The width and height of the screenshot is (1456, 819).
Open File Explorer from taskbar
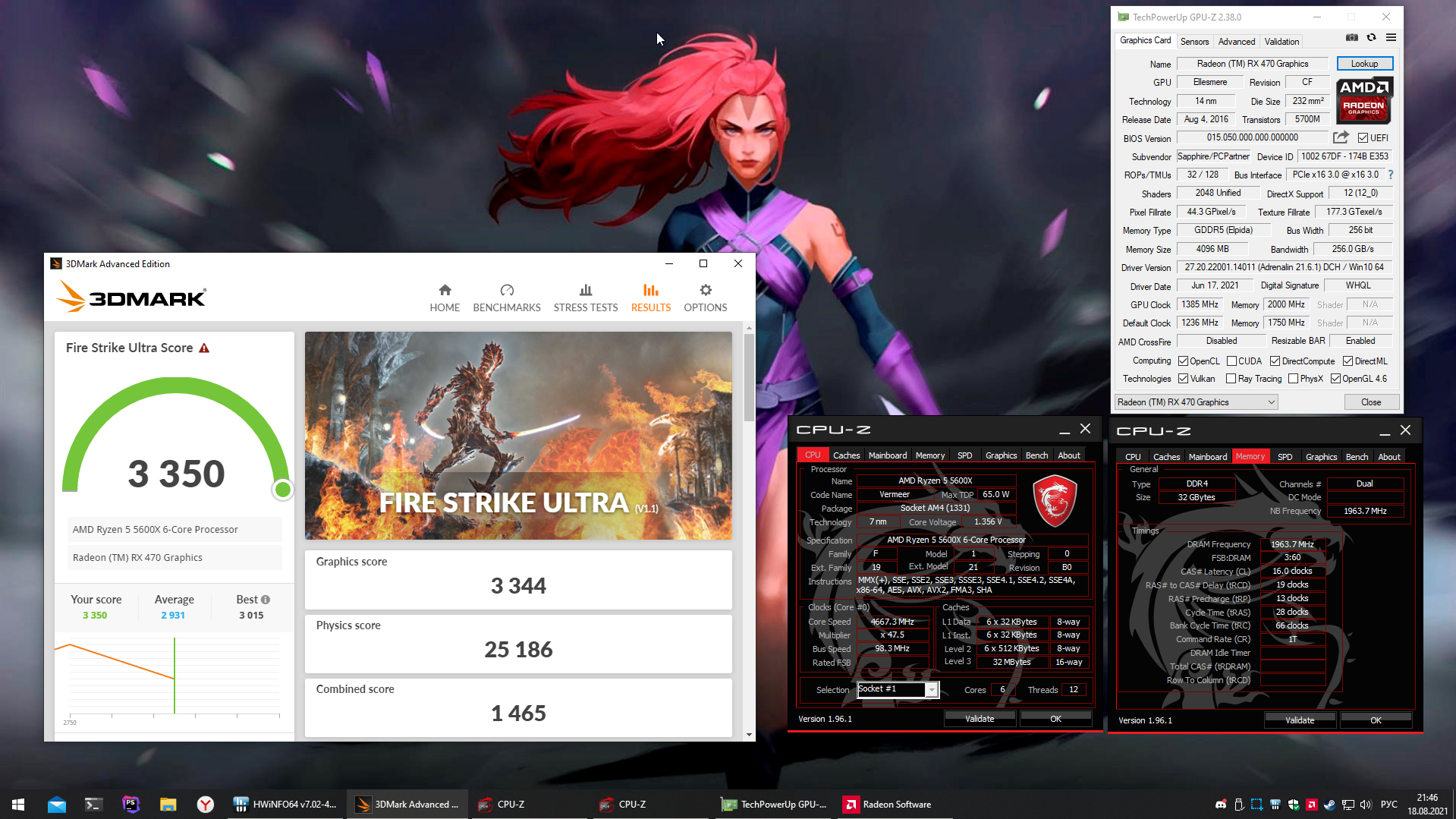pos(168,805)
